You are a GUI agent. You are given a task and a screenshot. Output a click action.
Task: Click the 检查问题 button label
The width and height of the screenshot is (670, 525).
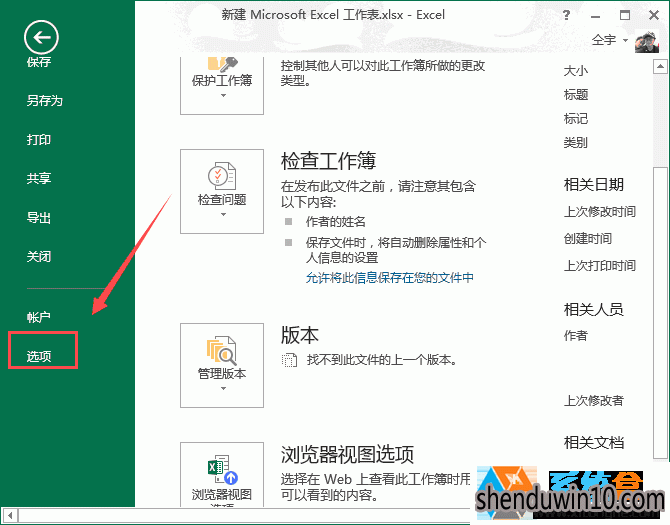pos(222,199)
